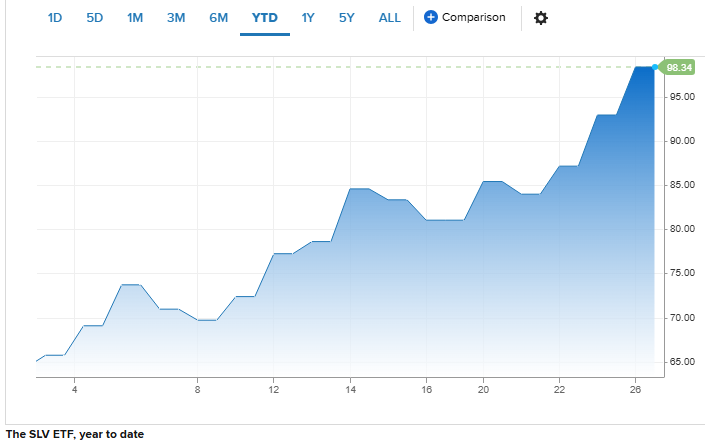This screenshot has width=705, height=442.
Task: Click the active YTD tab
Action: coord(264,18)
